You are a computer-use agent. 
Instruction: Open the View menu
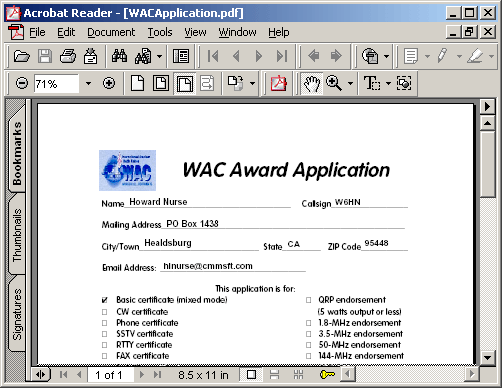tap(195, 32)
